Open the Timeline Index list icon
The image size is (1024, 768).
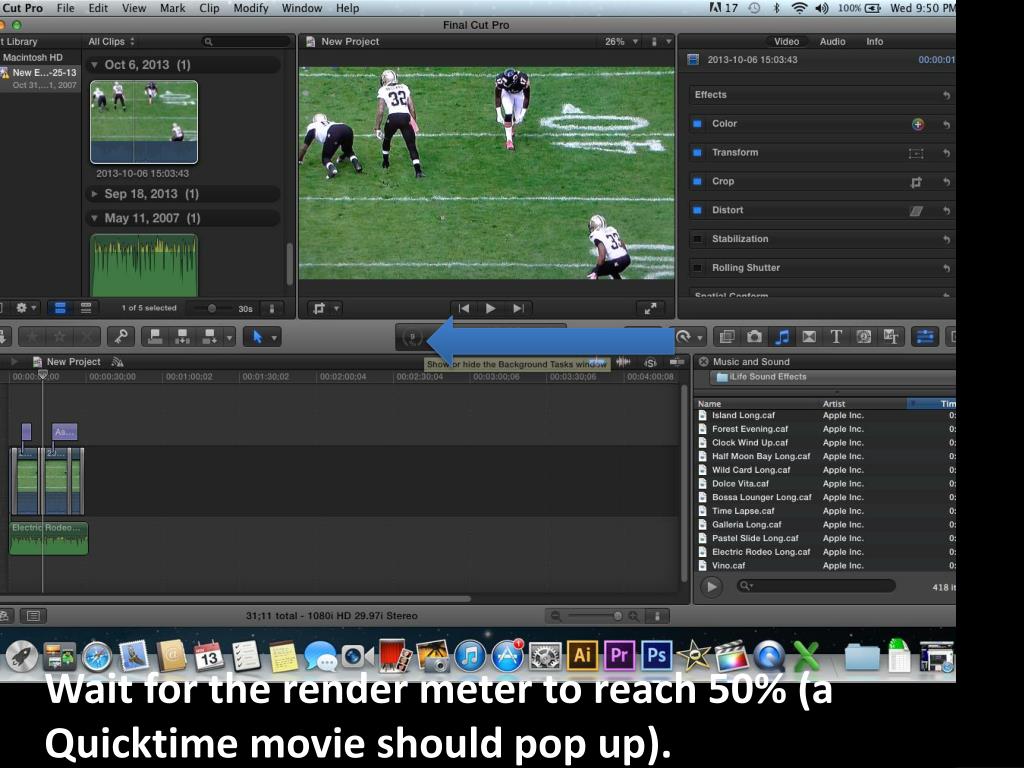[33, 615]
